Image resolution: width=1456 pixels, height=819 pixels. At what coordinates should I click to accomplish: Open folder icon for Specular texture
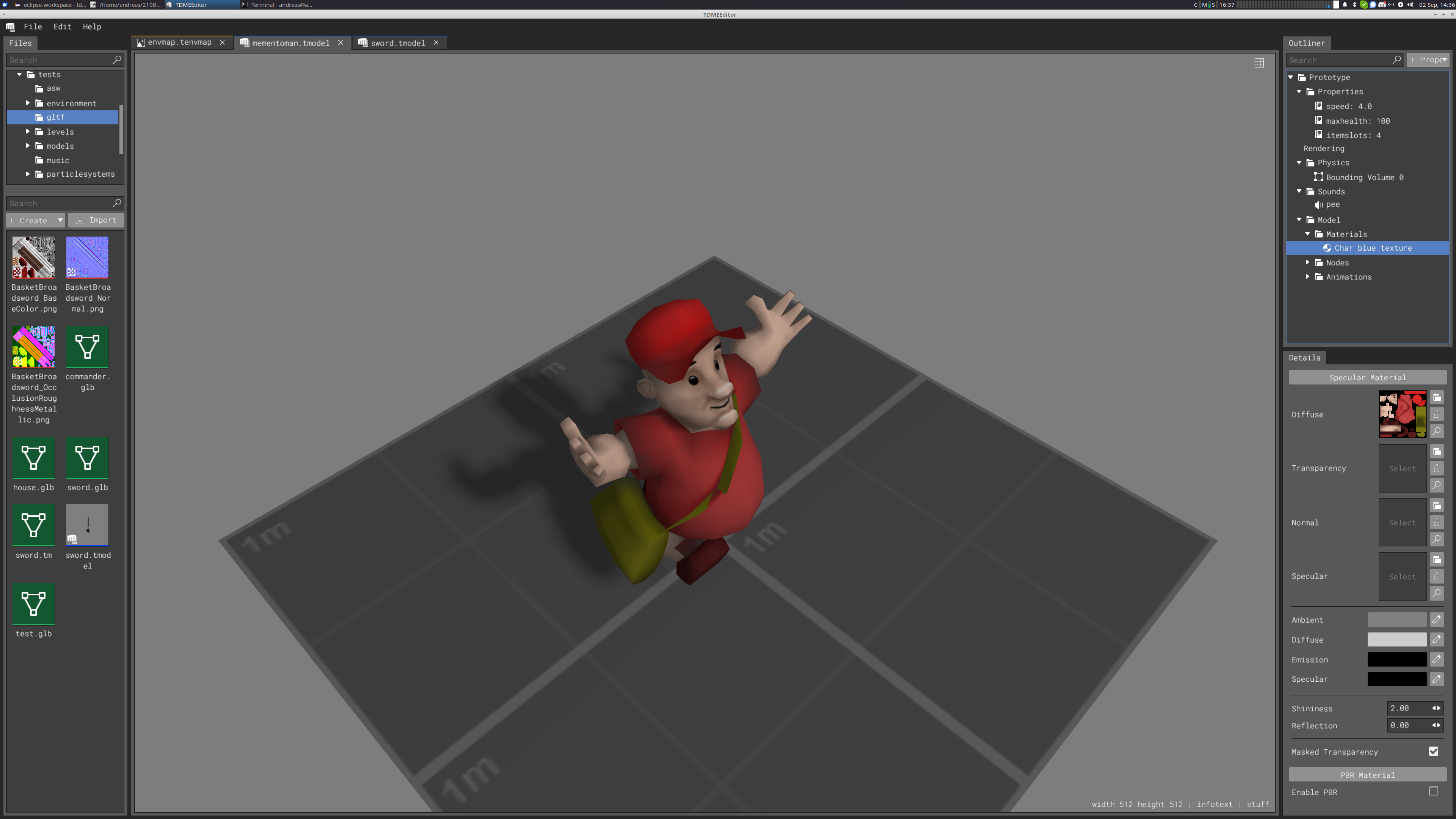pos(1436,560)
